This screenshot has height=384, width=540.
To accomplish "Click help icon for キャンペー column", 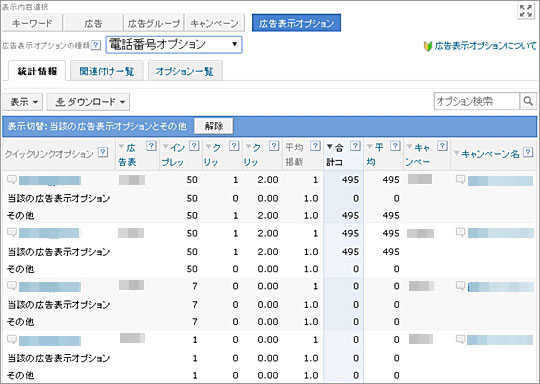I will pos(442,146).
